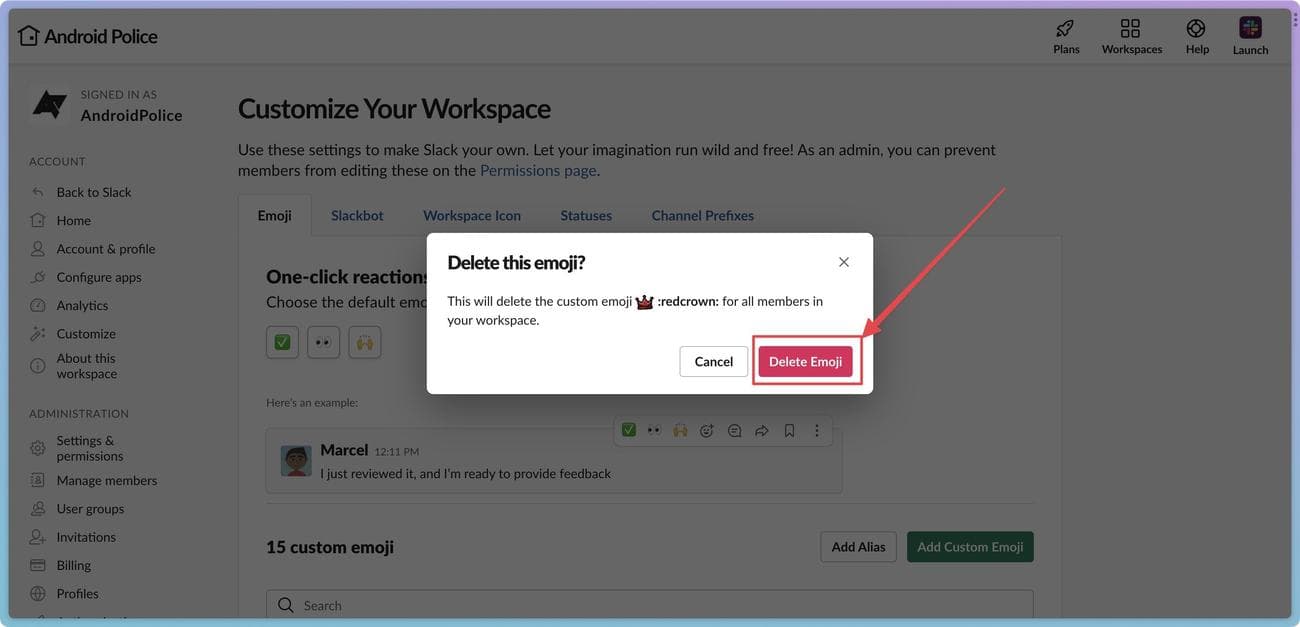Image resolution: width=1300 pixels, height=627 pixels.
Task: Click Marcel's profile picture
Action: (296, 462)
